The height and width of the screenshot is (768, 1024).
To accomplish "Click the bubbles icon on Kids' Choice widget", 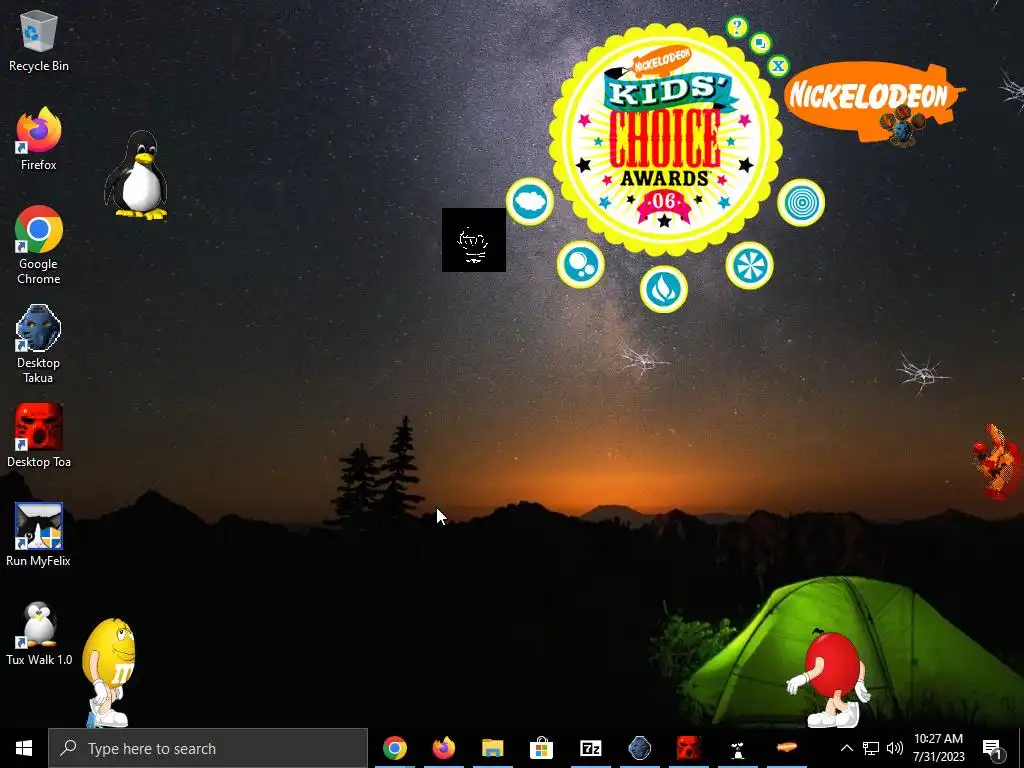I will (x=581, y=264).
